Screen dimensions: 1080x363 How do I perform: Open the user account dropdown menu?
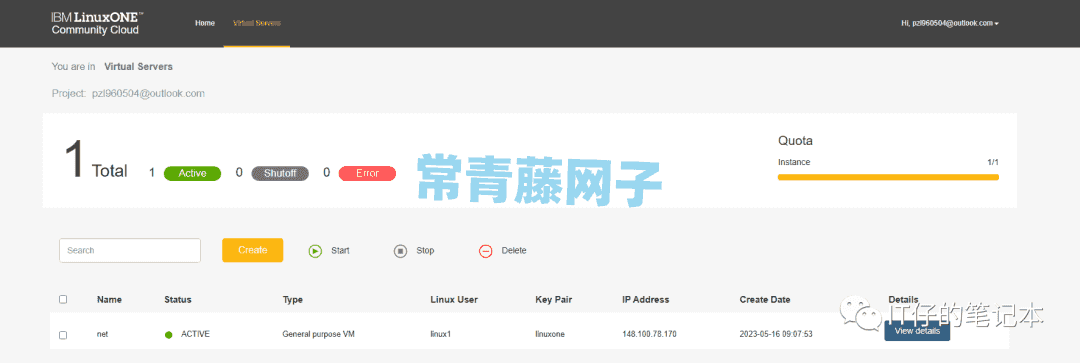pos(950,23)
